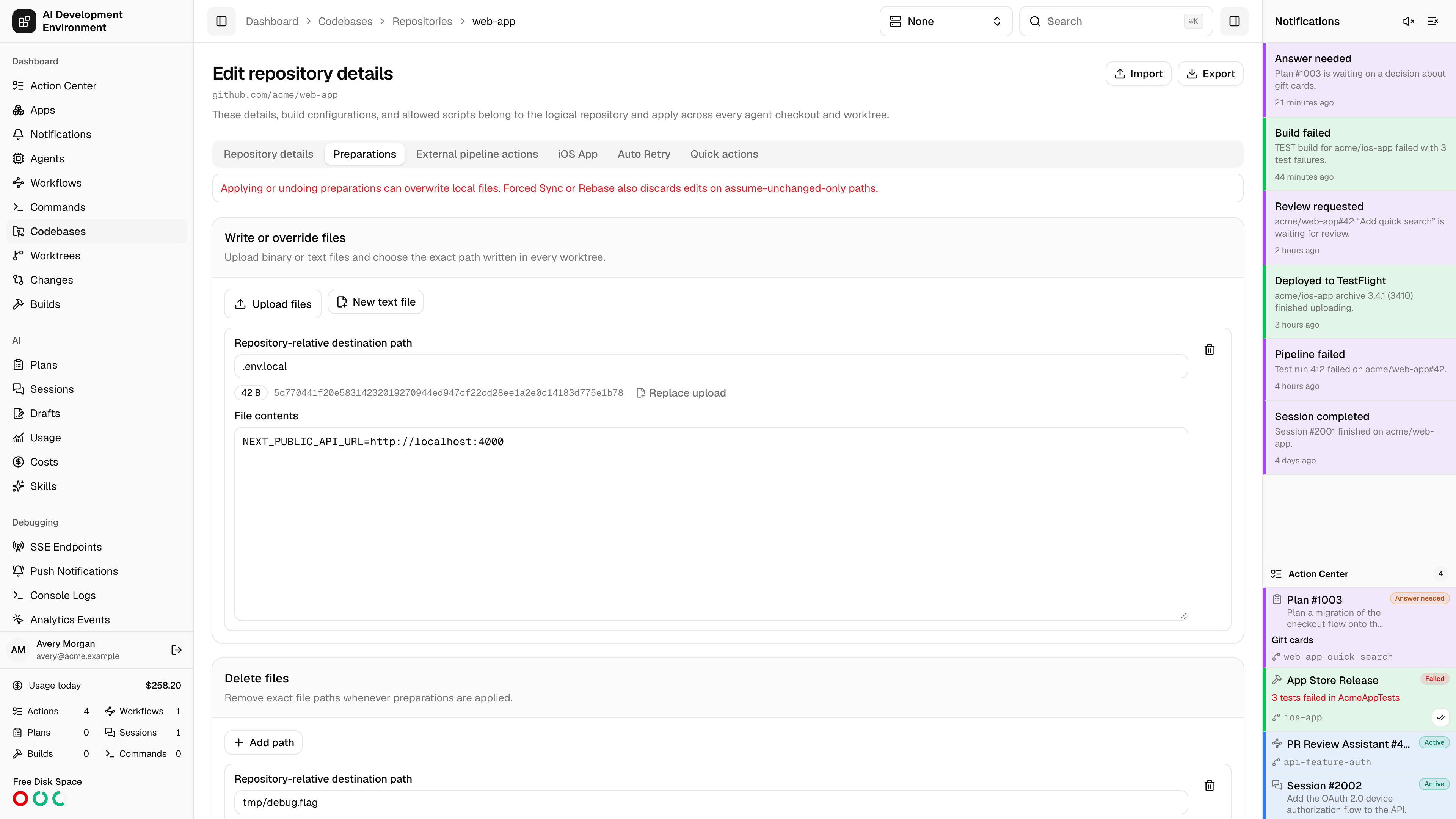The width and height of the screenshot is (1456, 819).
Task: Click Usage today cost summary
Action: [x=97, y=686]
